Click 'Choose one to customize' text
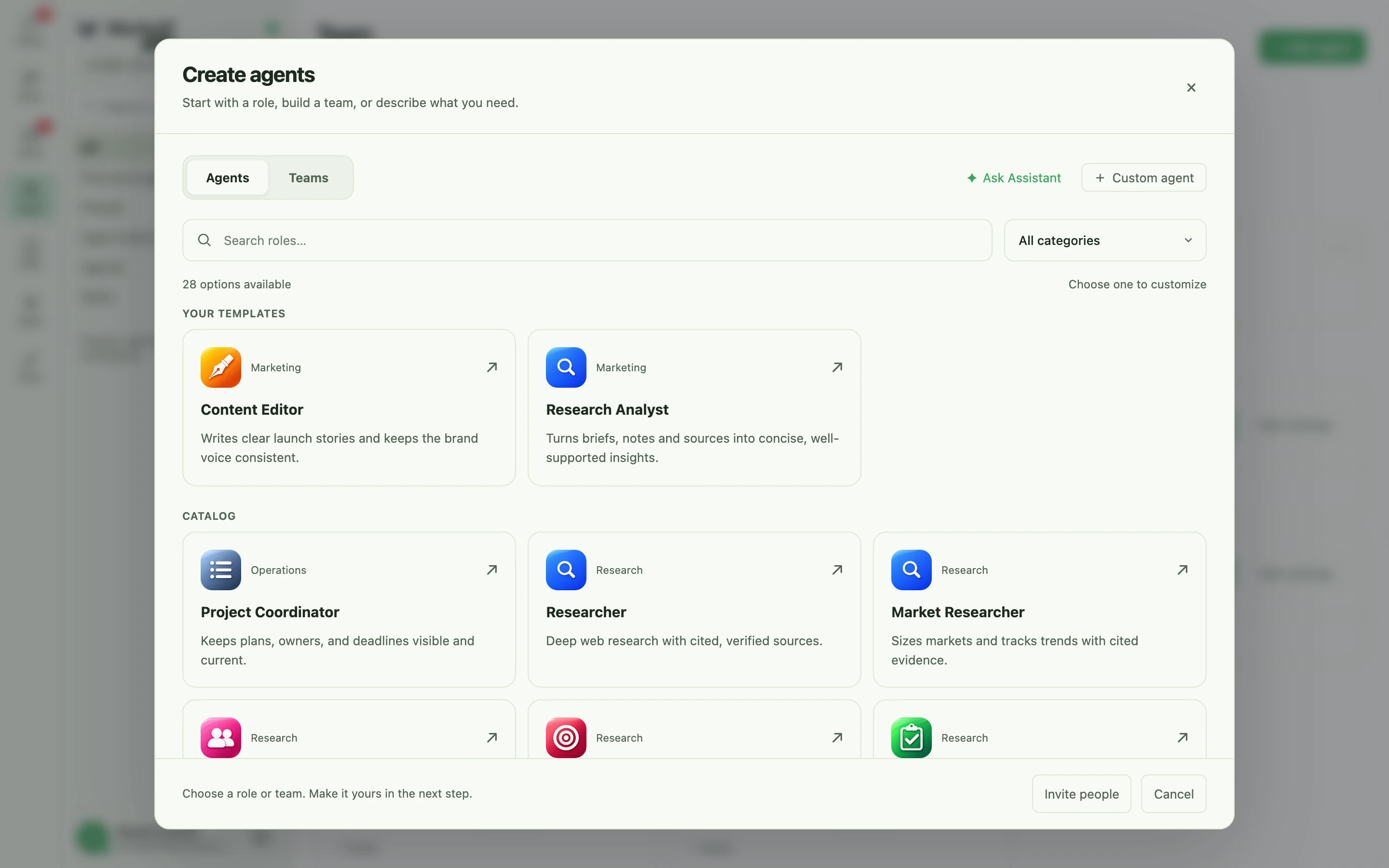Screen dimensions: 1389x868 (1137, 284)
